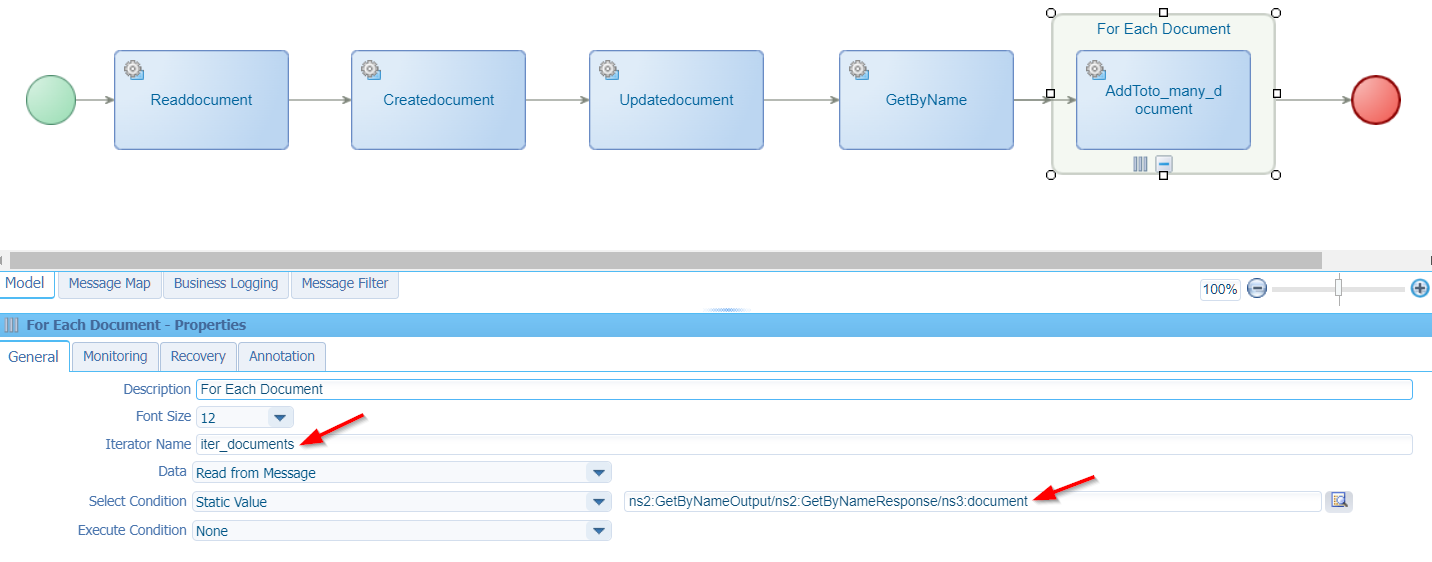
Task: Expand the Select Condition Static Value dropdown
Action: [x=598, y=502]
